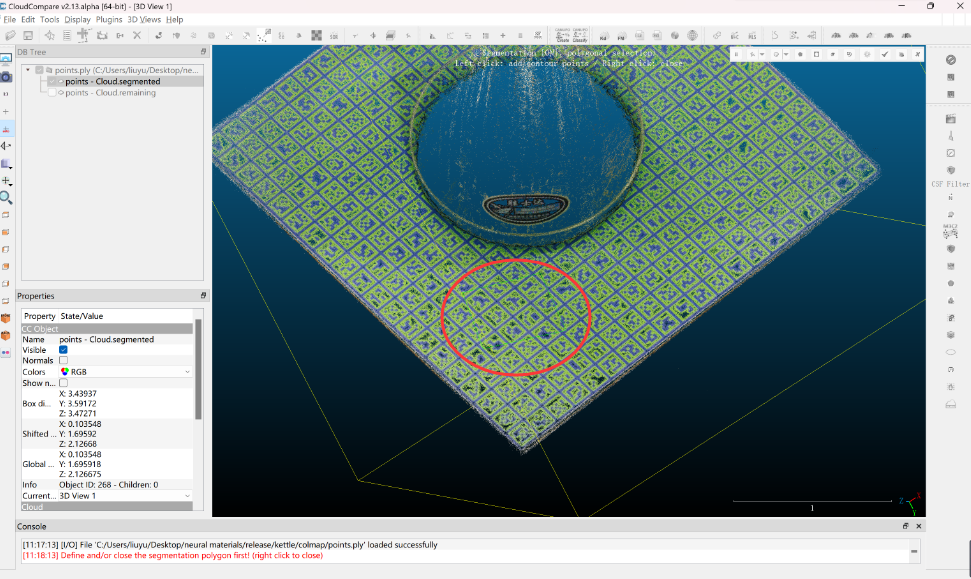
Task: Click the Save icon in main toolbar
Action: click(28, 36)
